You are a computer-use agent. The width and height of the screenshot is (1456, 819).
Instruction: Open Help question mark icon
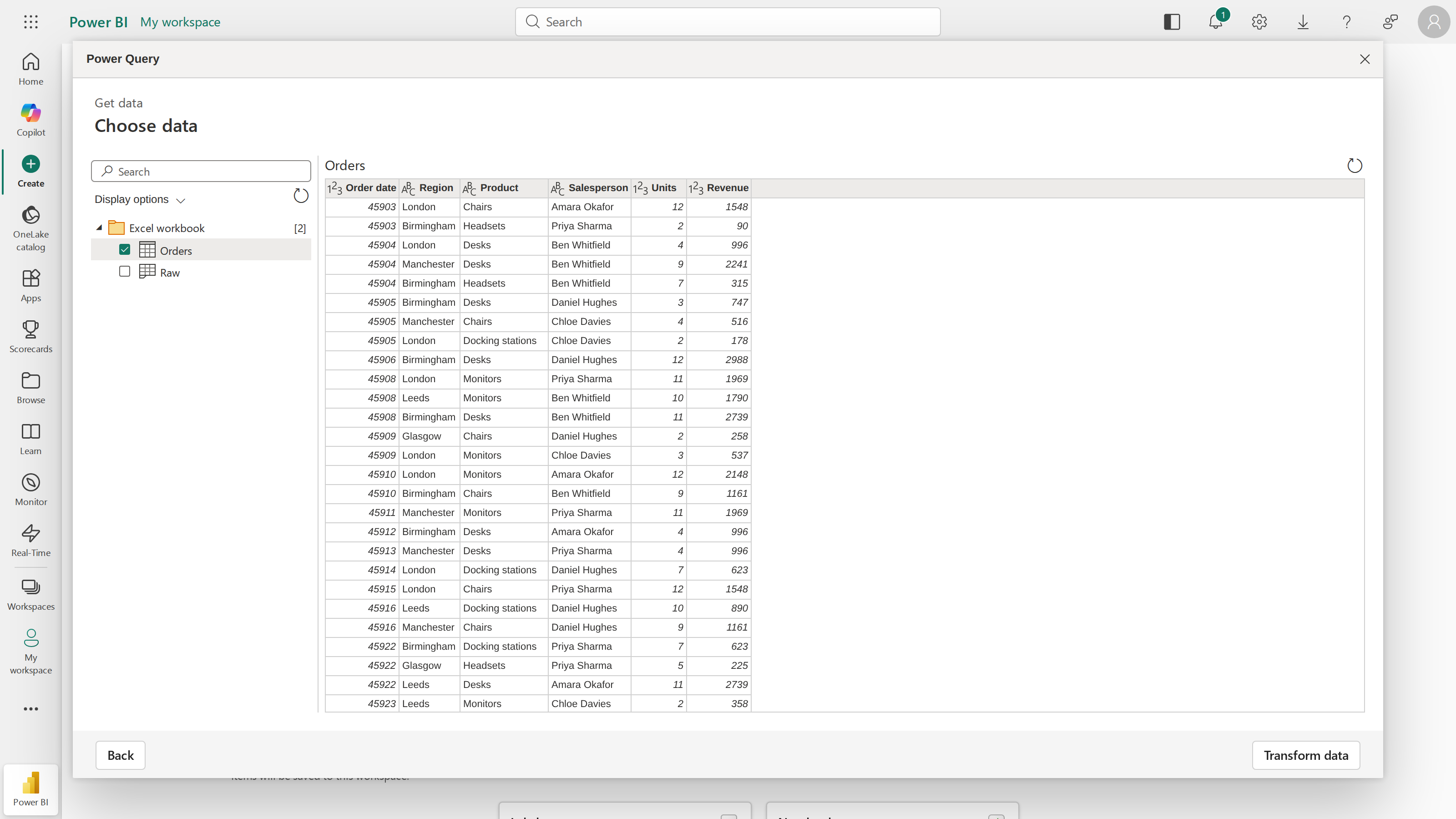(1346, 22)
